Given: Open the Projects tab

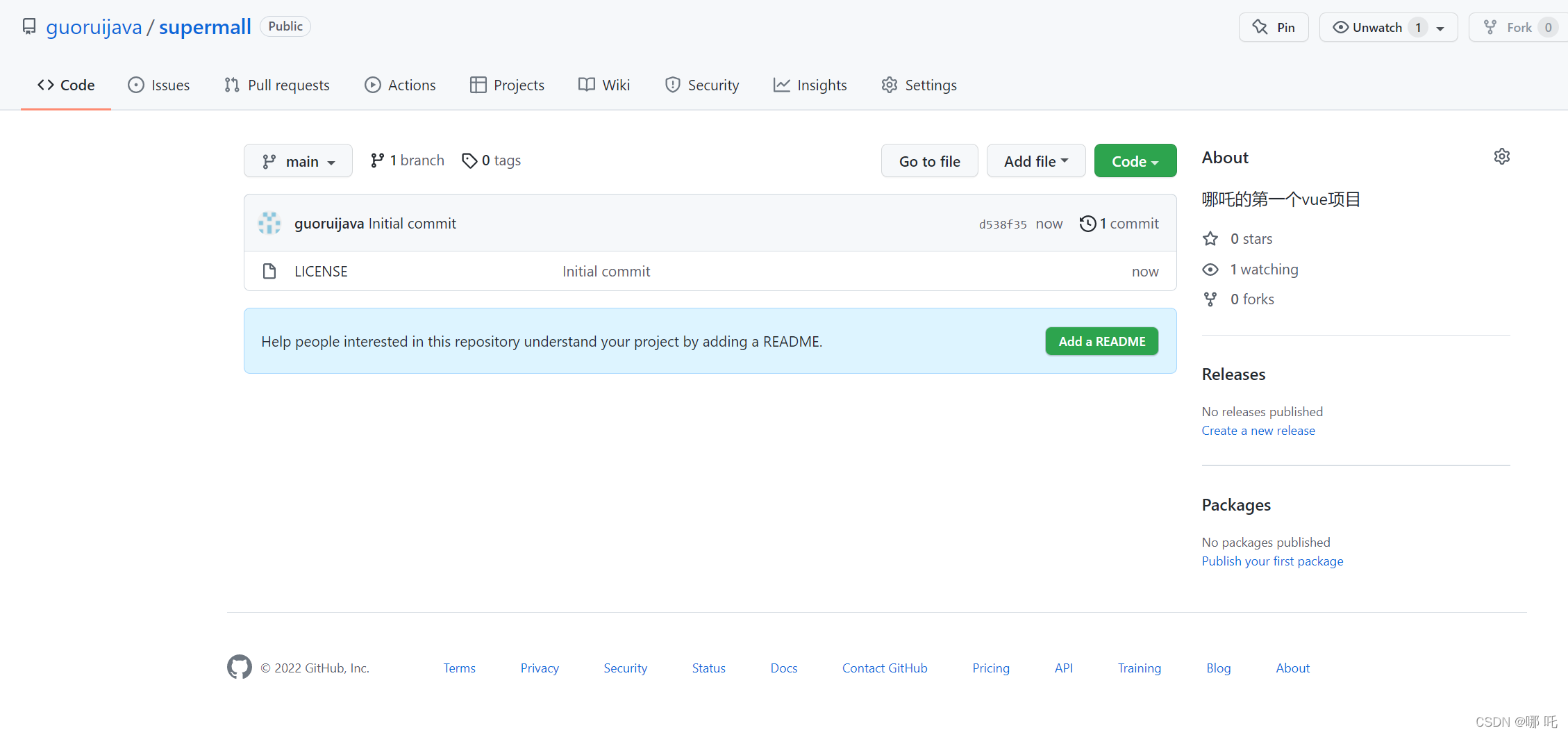Looking at the screenshot, I should coord(507,85).
